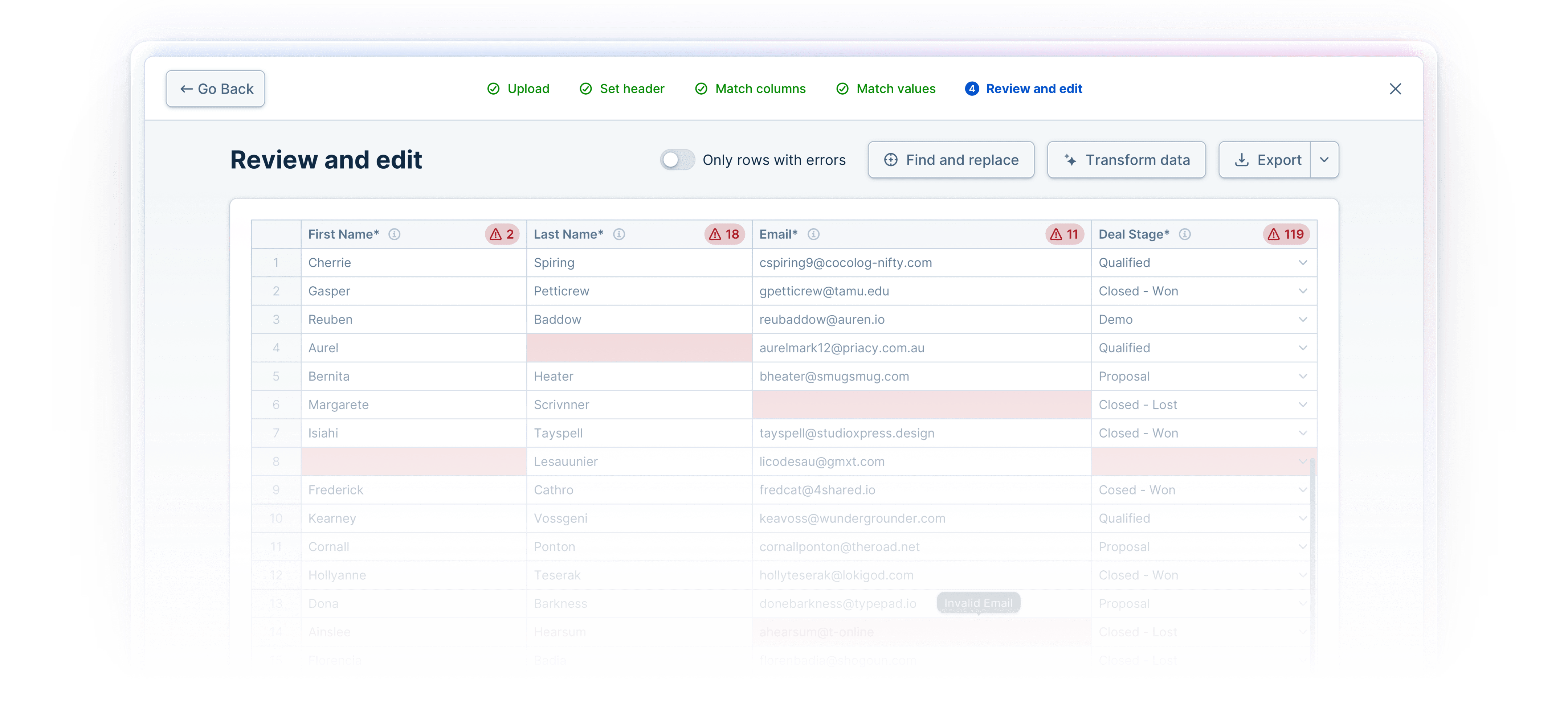Click the error count badge on Email column
Image resolution: width=1568 pixels, height=714 pixels.
coord(1064,234)
